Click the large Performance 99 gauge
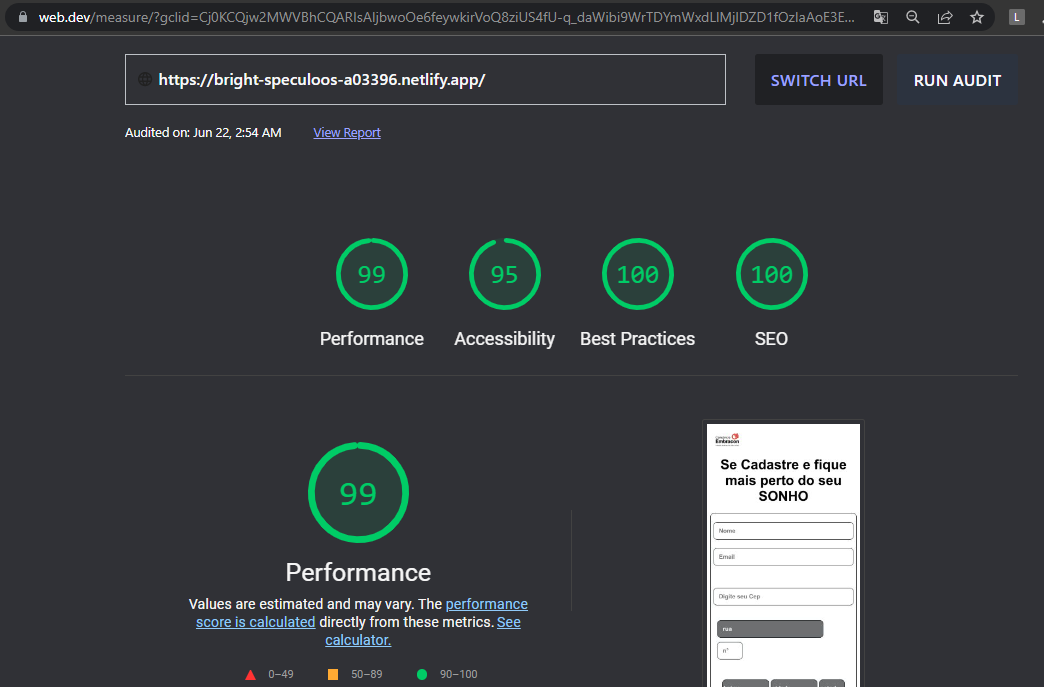 [358, 493]
